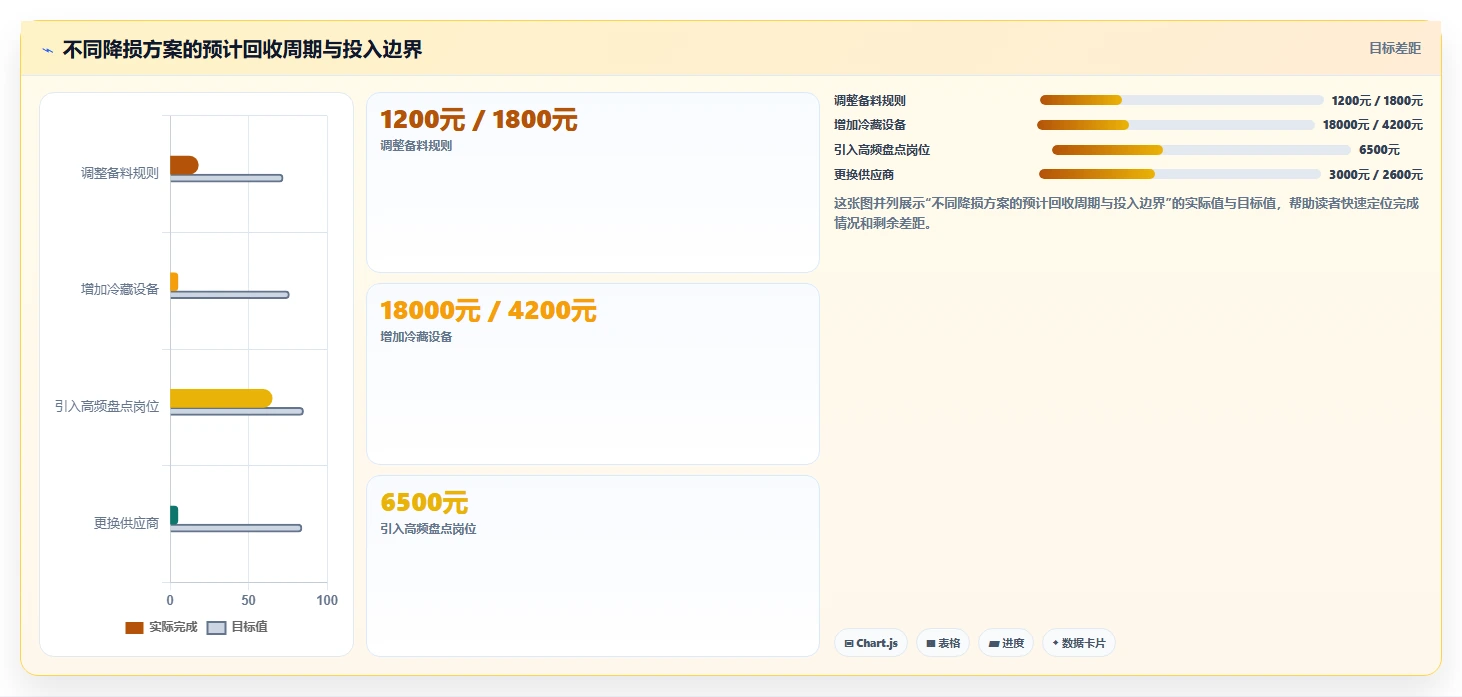Click the chart title 不同降损方案的预计回收周期与投入边界
Image resolution: width=1462 pixels, height=697 pixels.
[243, 49]
